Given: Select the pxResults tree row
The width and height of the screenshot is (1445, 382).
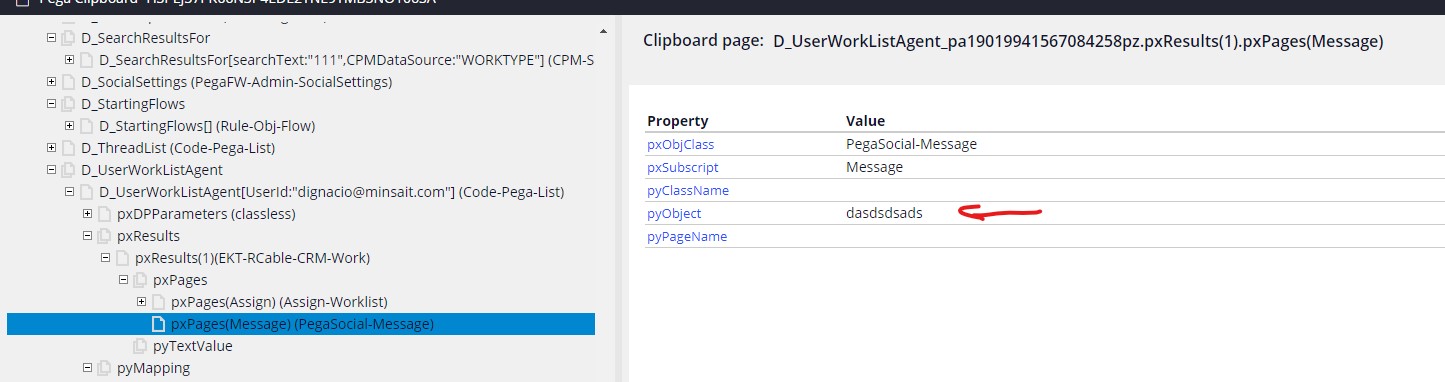Looking at the screenshot, I should pyautogui.click(x=148, y=236).
